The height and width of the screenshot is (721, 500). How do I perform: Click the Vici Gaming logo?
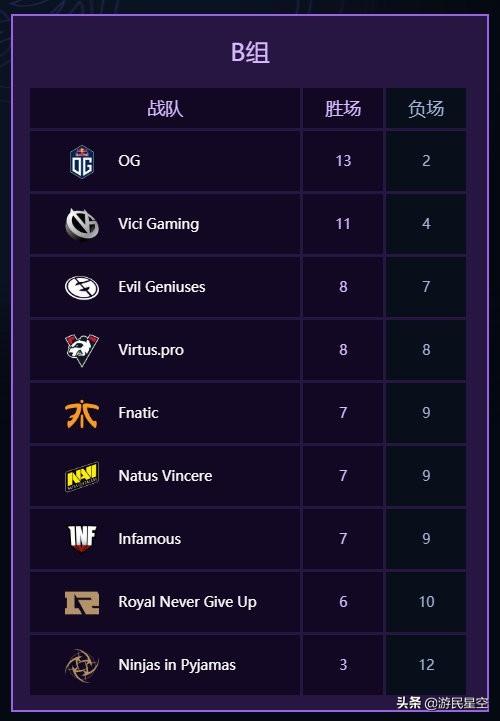coord(82,224)
